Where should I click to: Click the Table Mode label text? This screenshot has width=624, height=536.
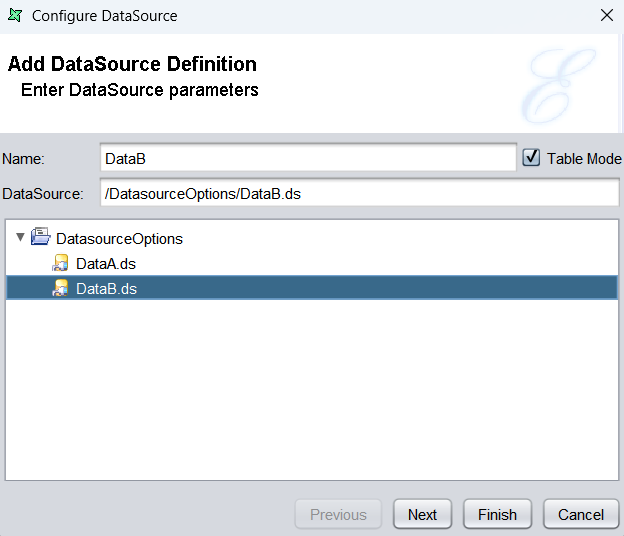point(583,159)
